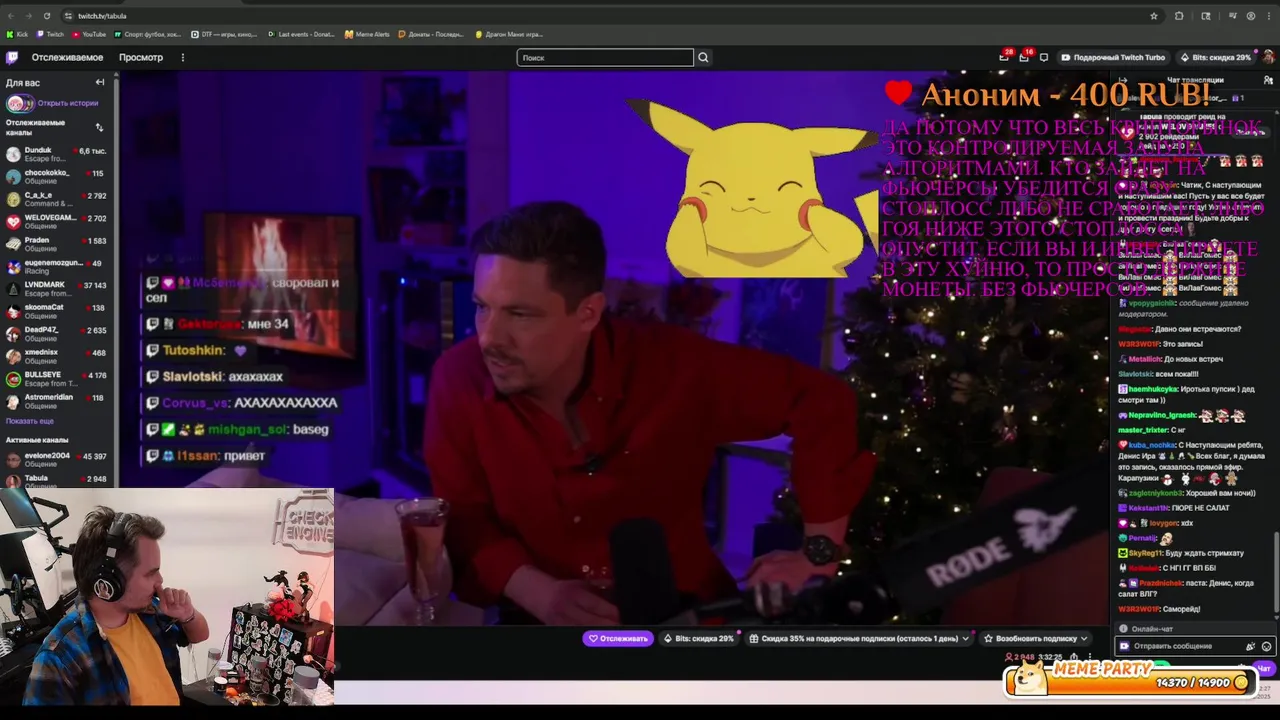Image resolution: width=1280 pixels, height=720 pixels.
Task: Open the BULLSEYE channel in sidebar
Action: click(x=57, y=379)
